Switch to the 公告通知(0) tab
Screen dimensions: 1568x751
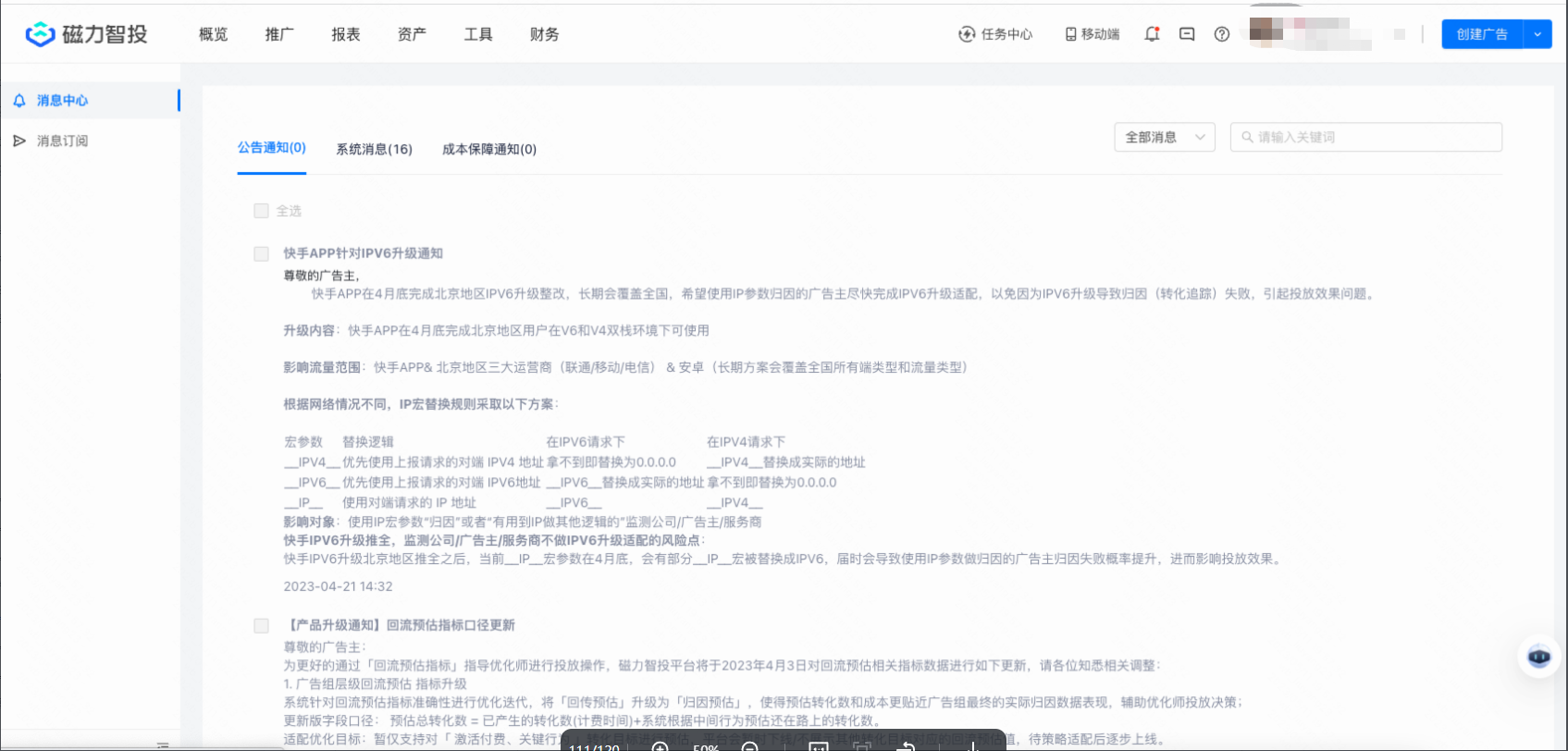click(x=272, y=148)
